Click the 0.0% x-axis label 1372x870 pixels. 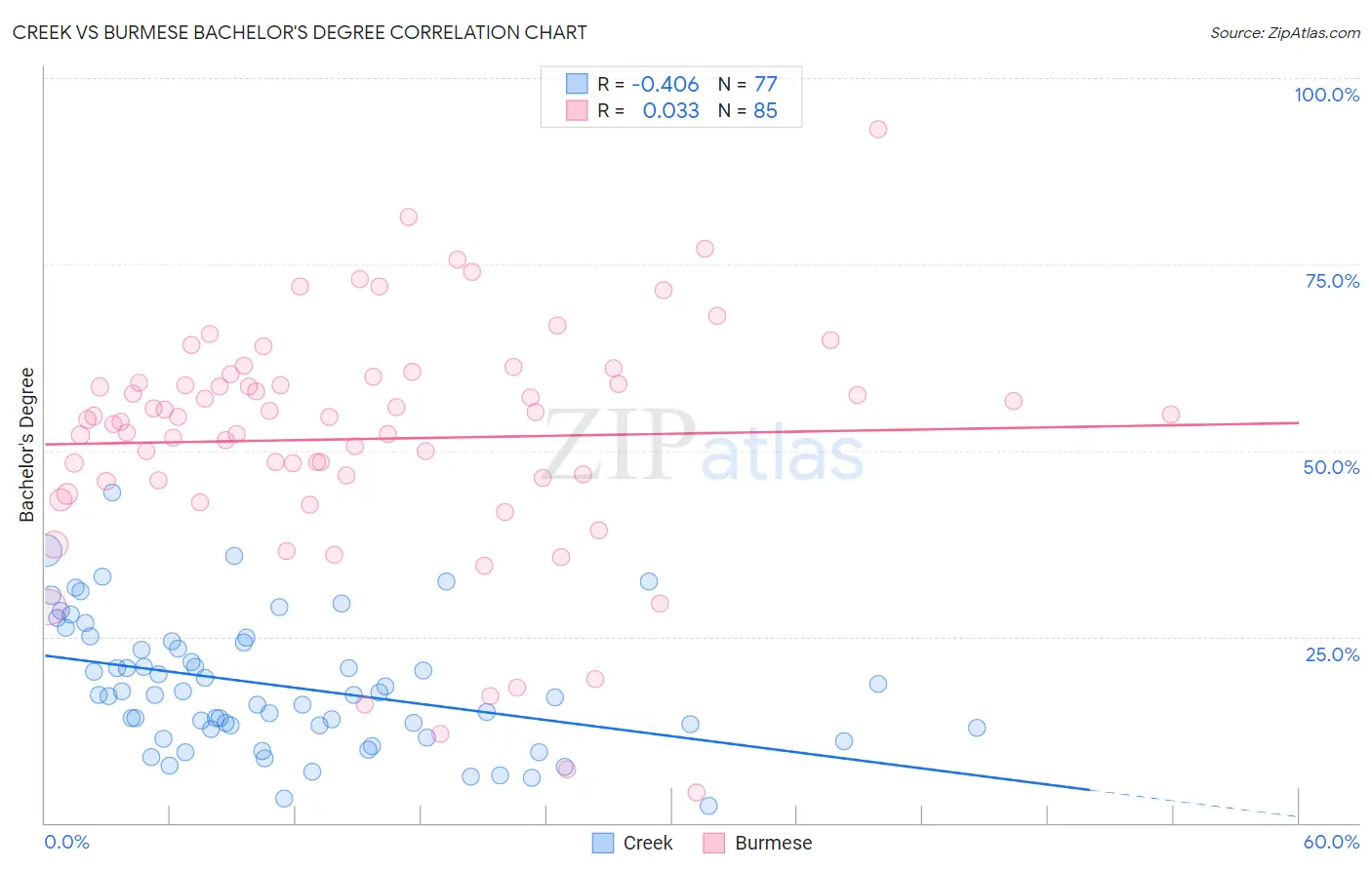click(x=66, y=842)
